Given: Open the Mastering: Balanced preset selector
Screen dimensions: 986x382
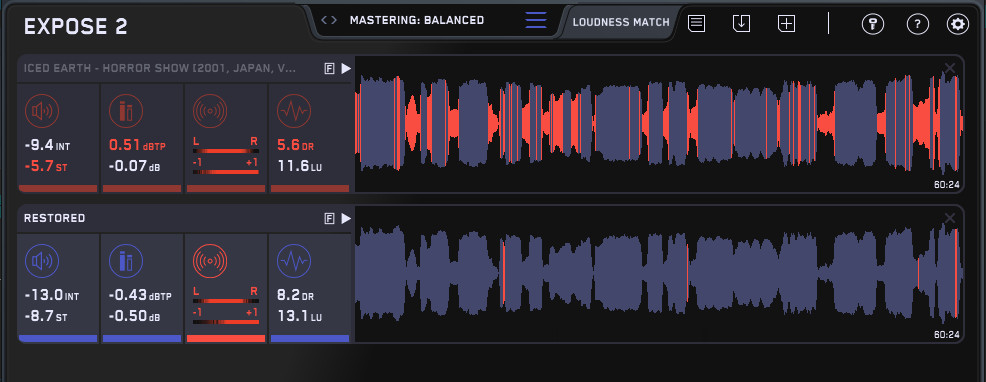Looking at the screenshot, I should tap(417, 20).
